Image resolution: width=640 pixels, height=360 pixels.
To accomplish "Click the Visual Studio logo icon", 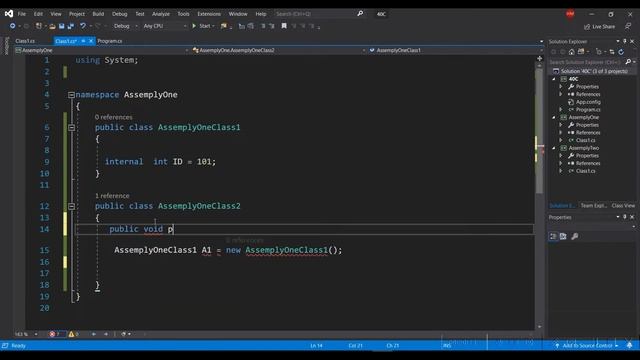I will click(9, 14).
